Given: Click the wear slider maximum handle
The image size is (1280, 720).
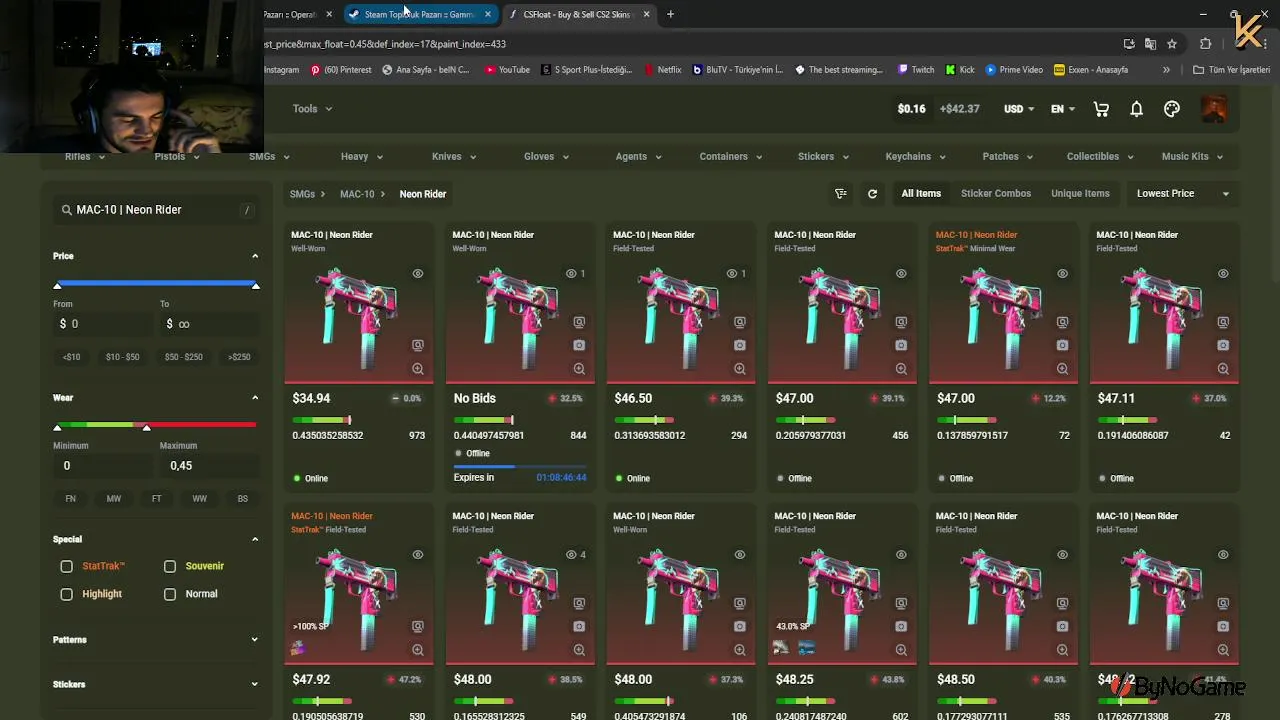Looking at the screenshot, I should [147, 427].
